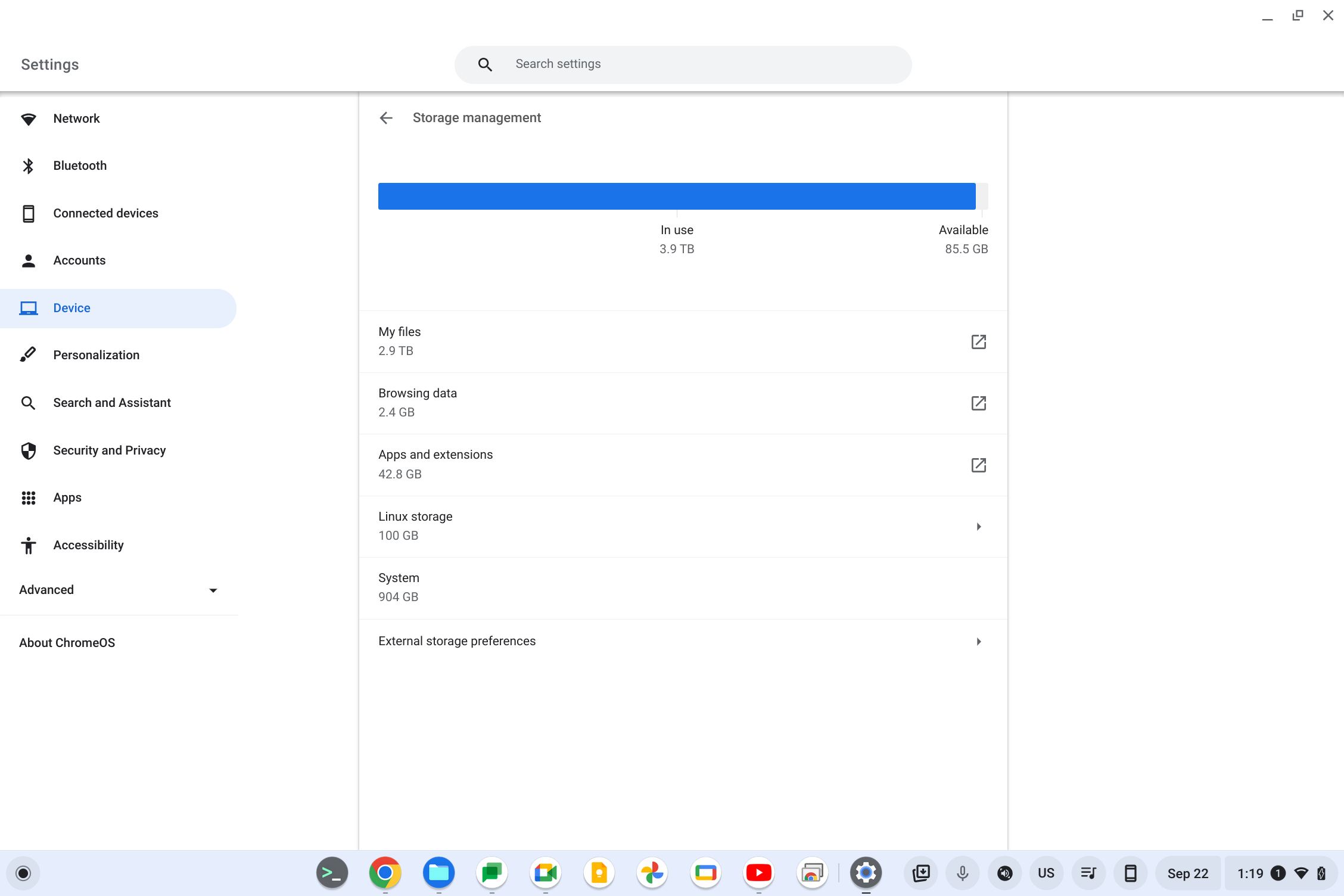Toggle volume from the system tray
This screenshot has height=896, width=1344.
pyautogui.click(x=1004, y=873)
